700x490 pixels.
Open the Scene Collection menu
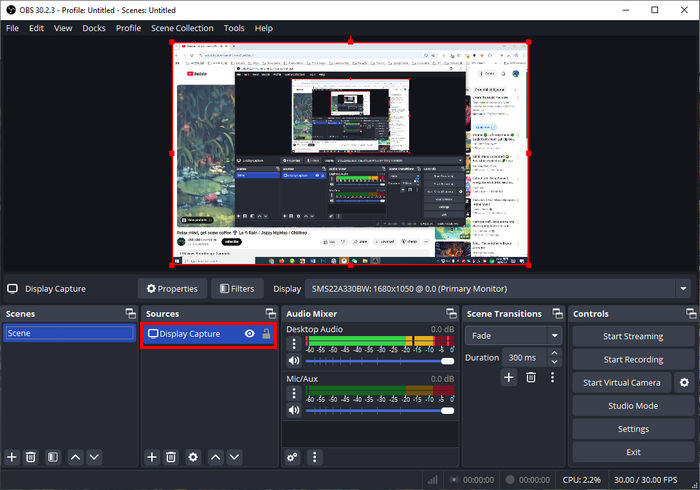click(182, 28)
